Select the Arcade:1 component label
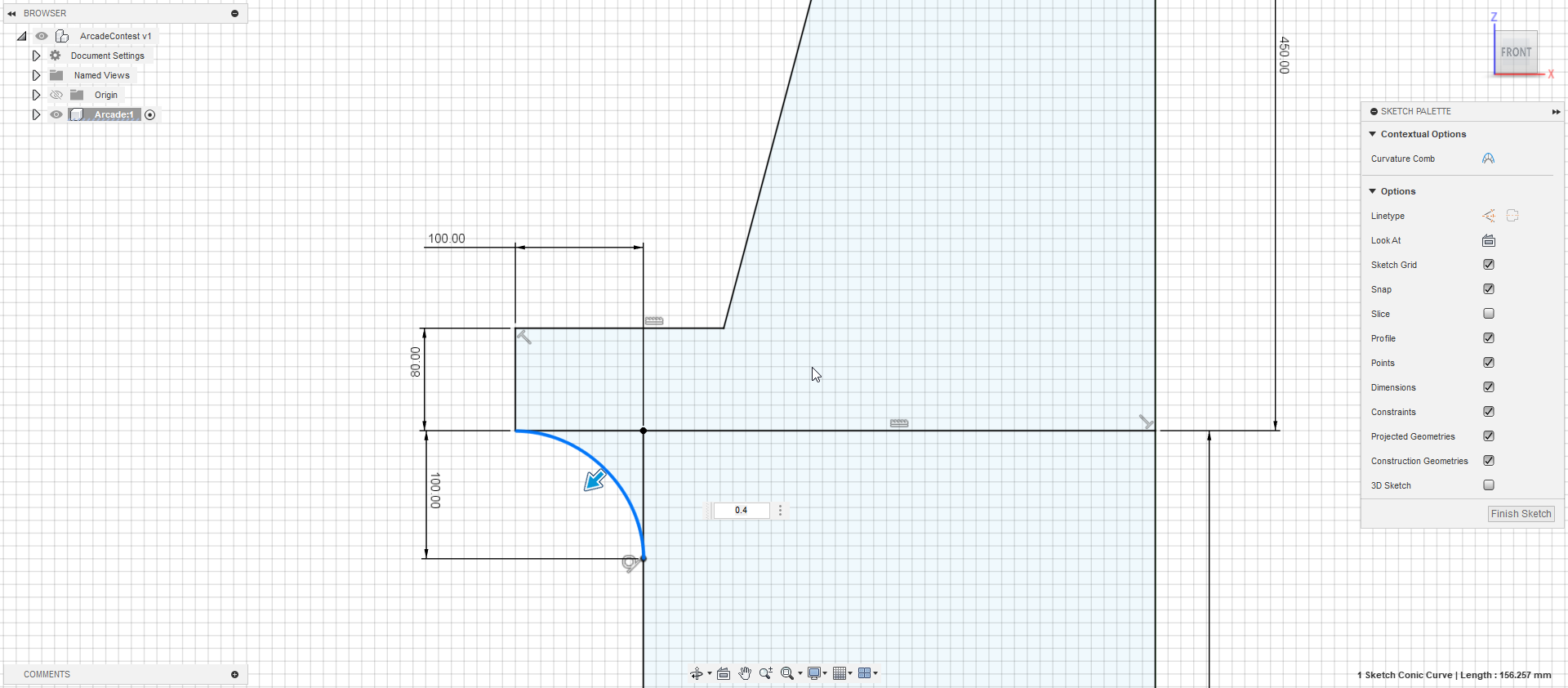Screen dimensions: 1568x688 (114, 114)
